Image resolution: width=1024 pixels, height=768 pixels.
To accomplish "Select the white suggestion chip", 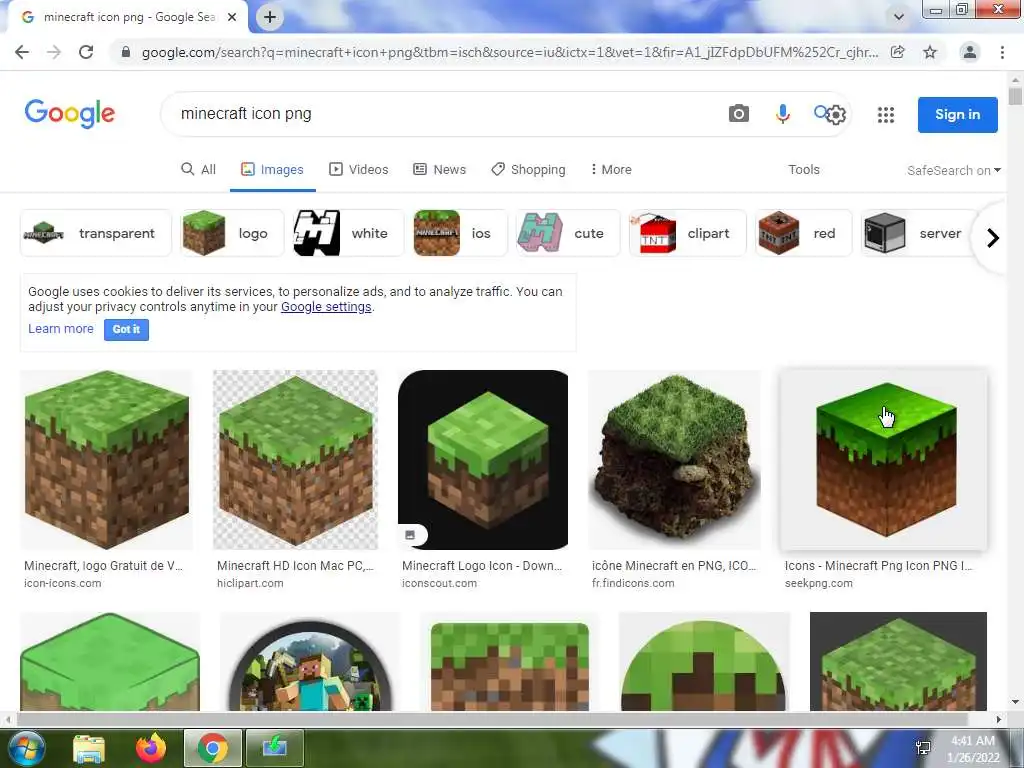I will [347, 233].
